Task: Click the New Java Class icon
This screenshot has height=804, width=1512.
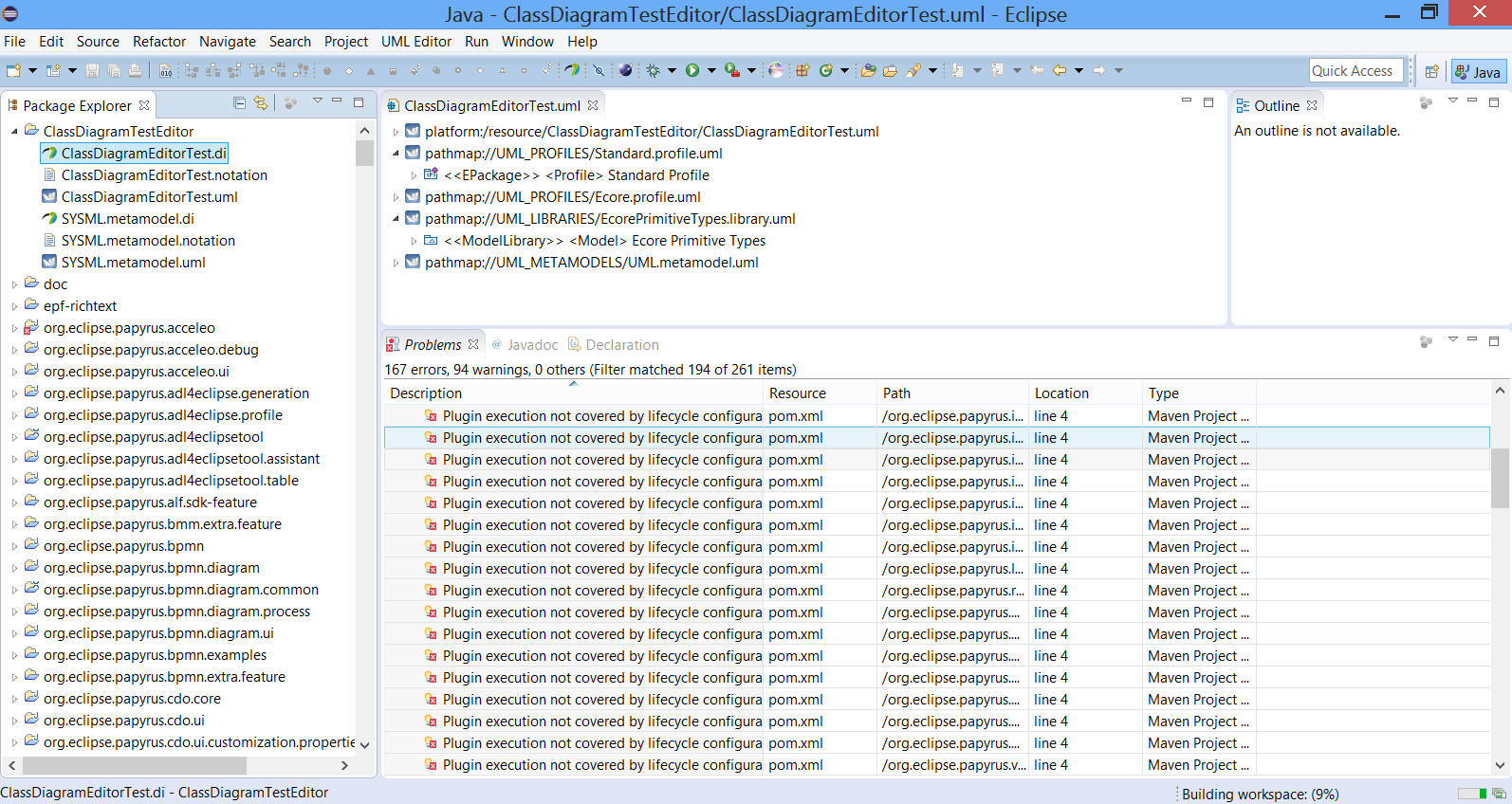Action: point(825,70)
